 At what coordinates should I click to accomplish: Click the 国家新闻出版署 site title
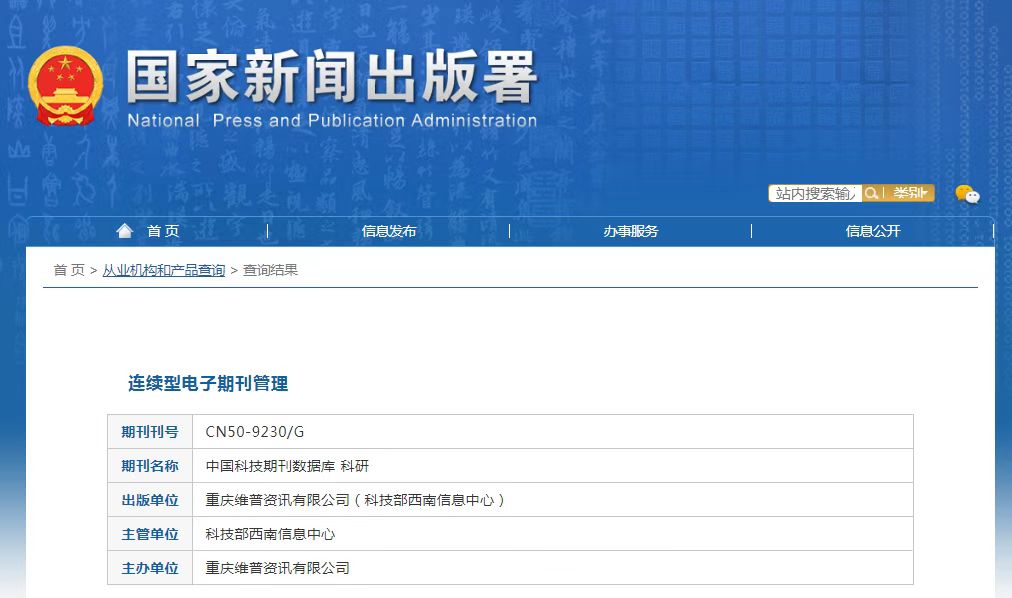pos(332,77)
